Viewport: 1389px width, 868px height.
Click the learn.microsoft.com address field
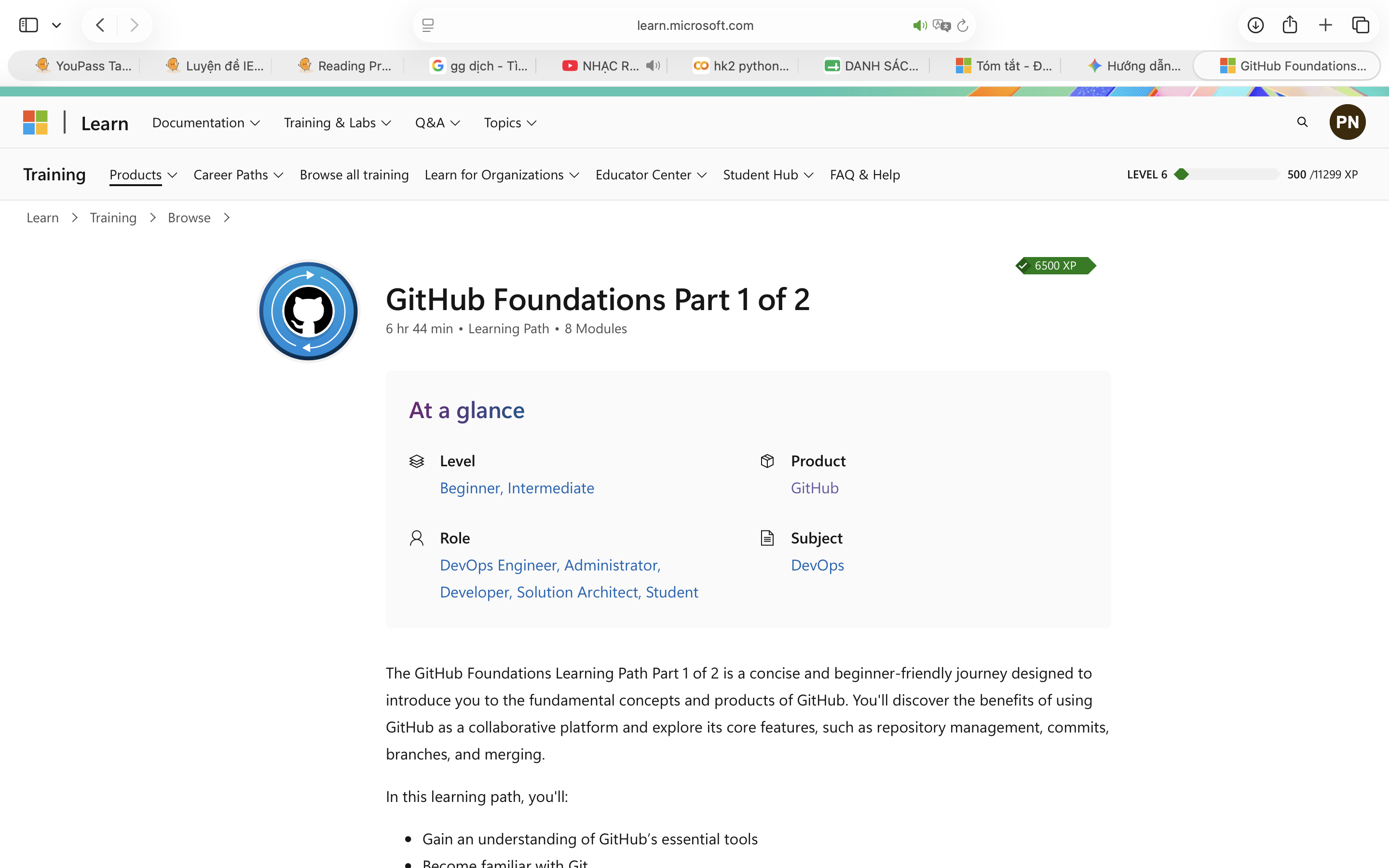pyautogui.click(x=694, y=25)
